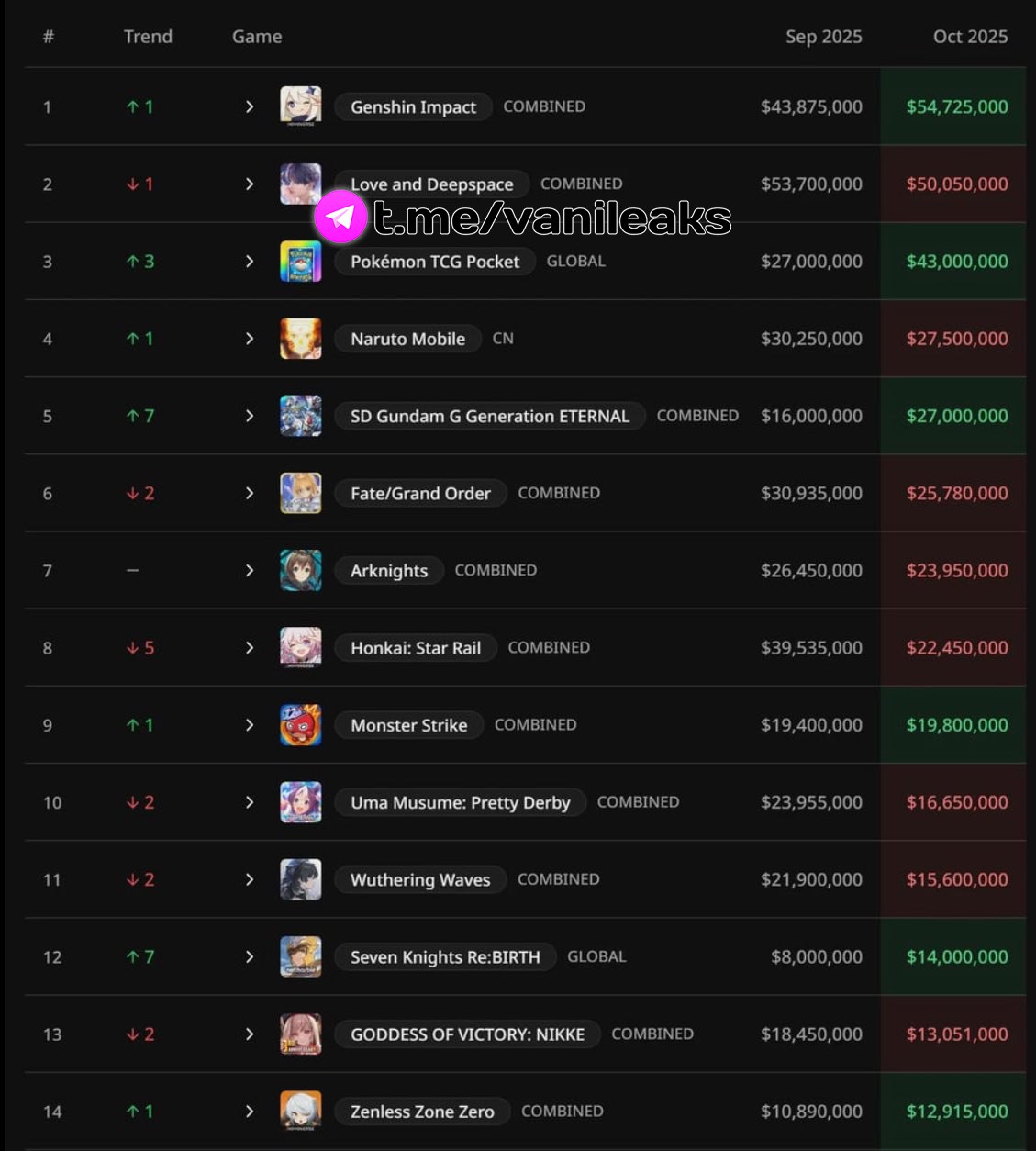Click Genshin's $54,725,000 October revenue cell
The width and height of the screenshot is (1036, 1151).
point(956,106)
